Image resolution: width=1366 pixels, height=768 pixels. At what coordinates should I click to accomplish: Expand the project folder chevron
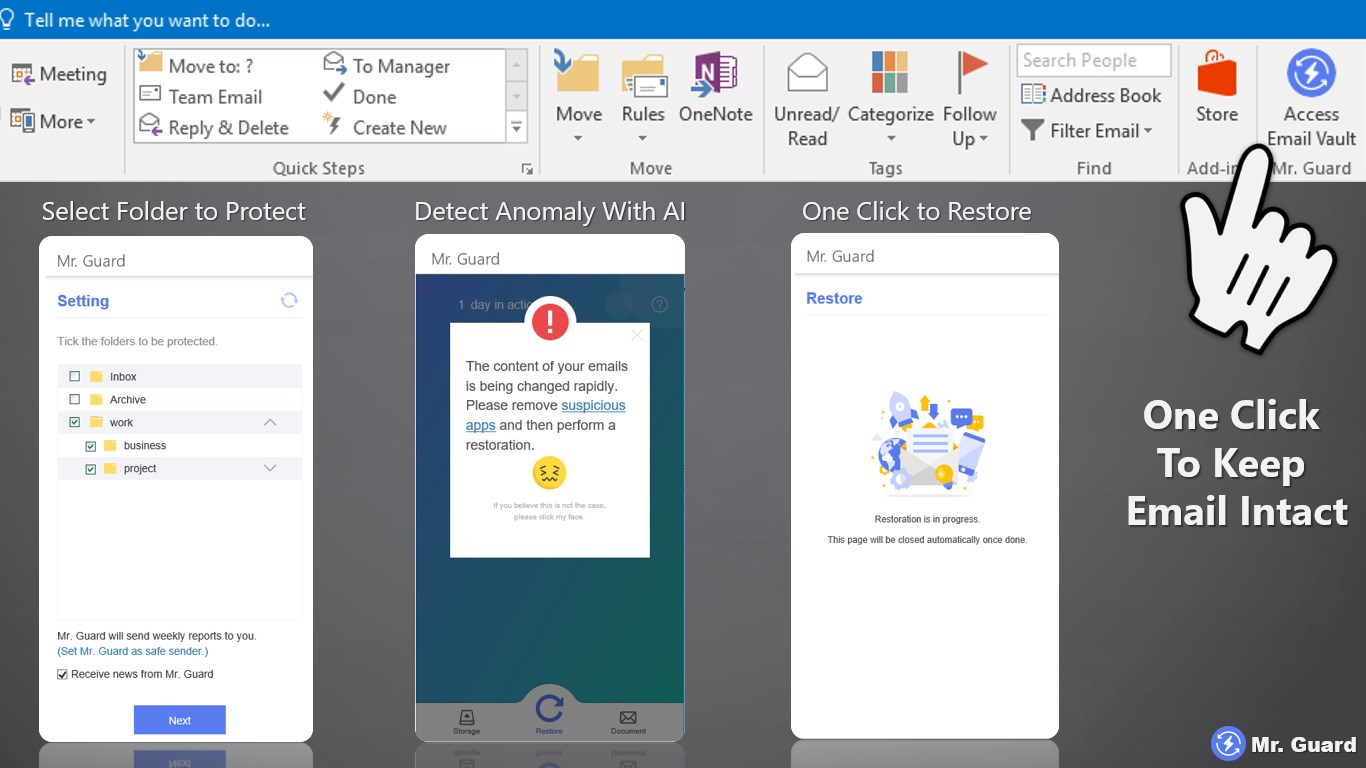click(x=270, y=468)
